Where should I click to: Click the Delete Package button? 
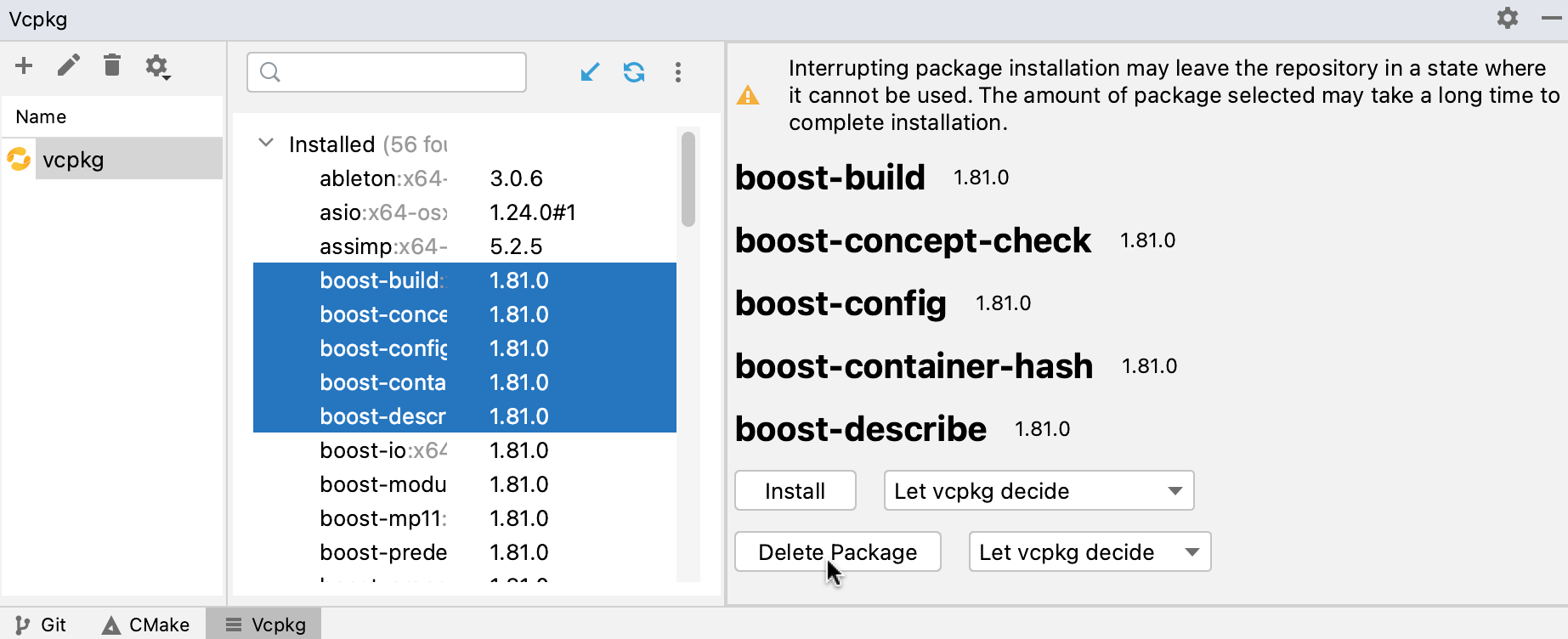[837, 551]
